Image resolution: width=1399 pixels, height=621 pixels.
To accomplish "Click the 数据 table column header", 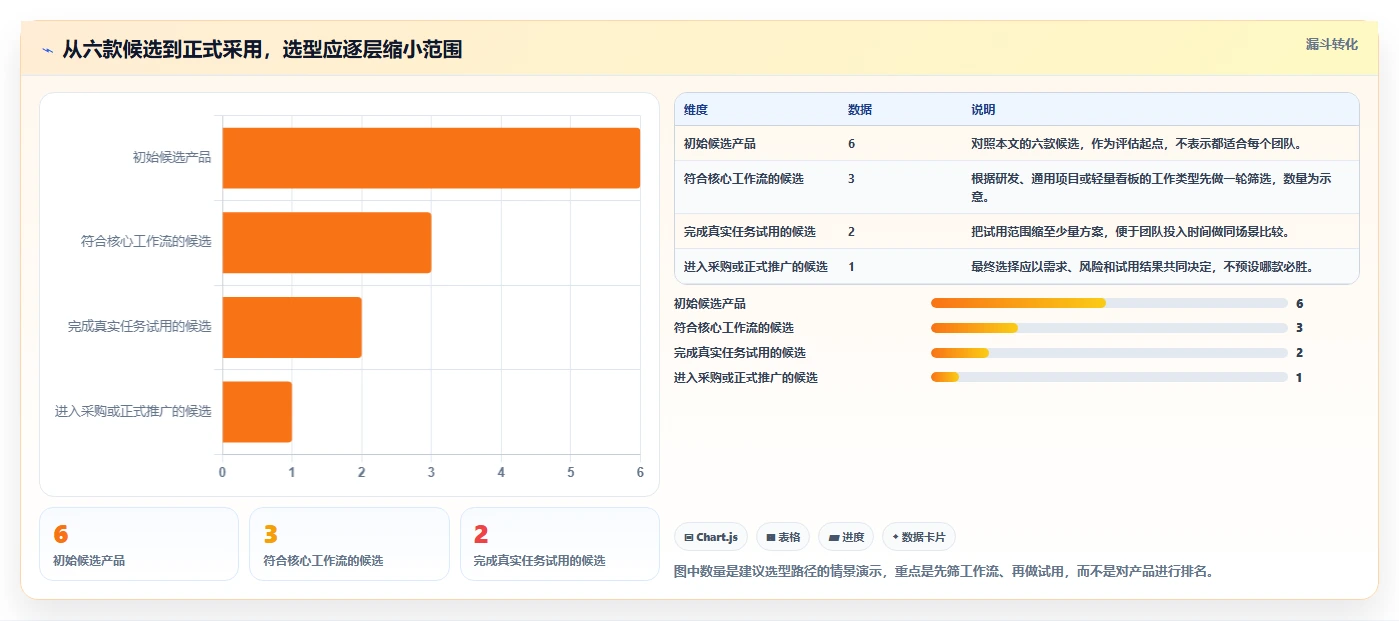I will [x=860, y=110].
